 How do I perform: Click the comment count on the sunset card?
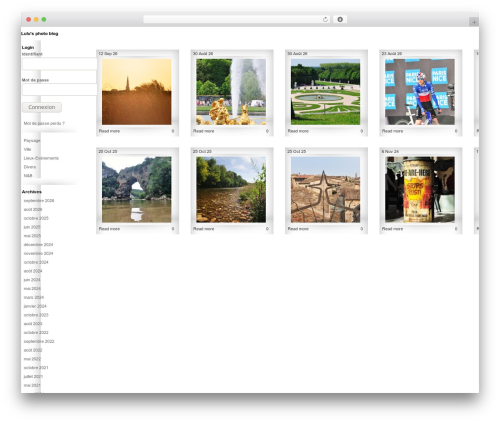point(173,131)
